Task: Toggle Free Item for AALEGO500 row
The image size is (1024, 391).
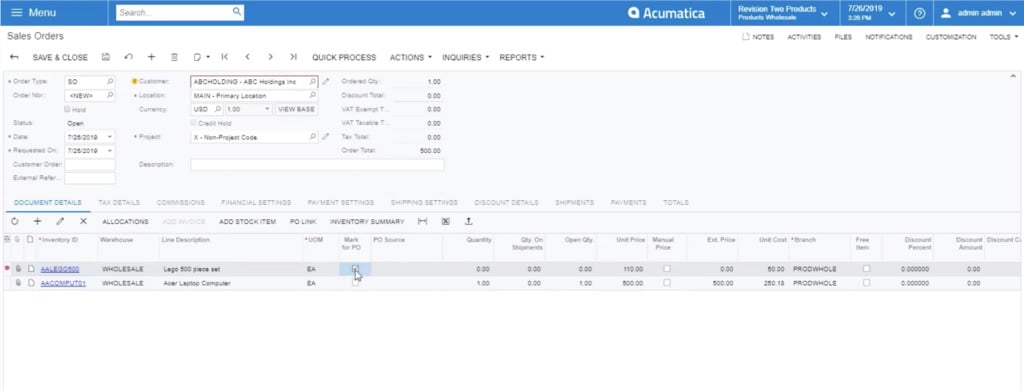Action: click(x=867, y=268)
